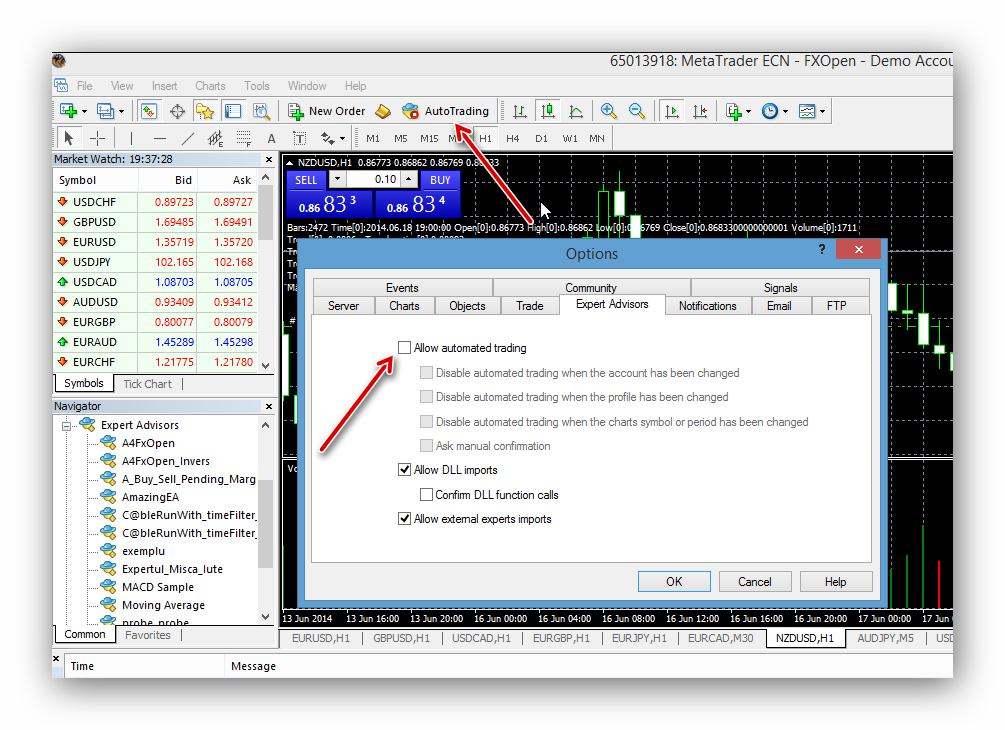The width and height of the screenshot is (1005, 730).
Task: Select EURUSD row in Market Watch
Action: pyautogui.click(x=156, y=242)
